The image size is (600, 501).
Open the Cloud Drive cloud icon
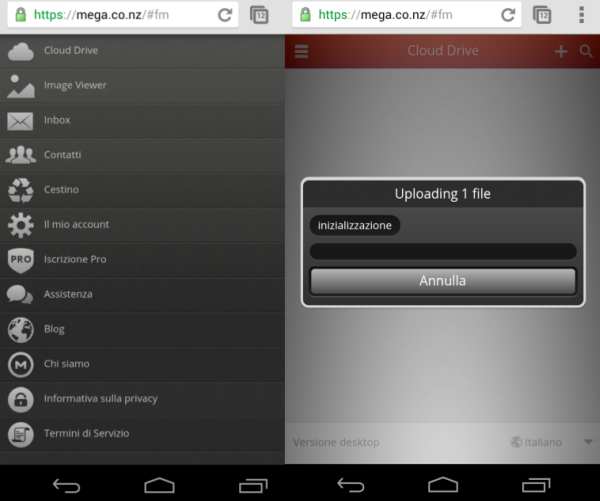coord(21,52)
